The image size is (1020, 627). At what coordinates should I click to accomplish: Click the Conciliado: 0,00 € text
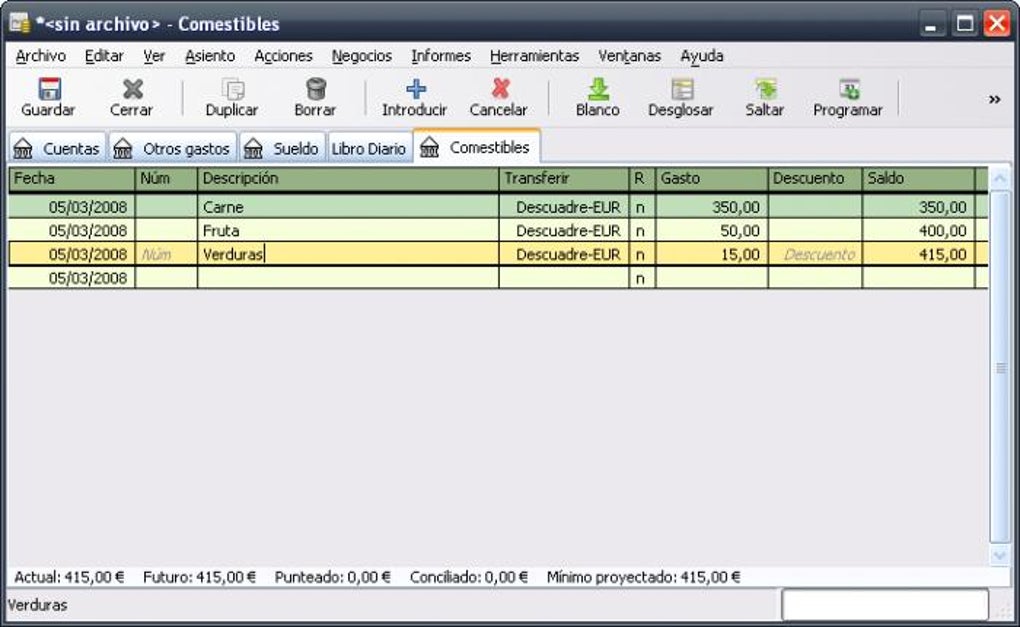(468, 577)
